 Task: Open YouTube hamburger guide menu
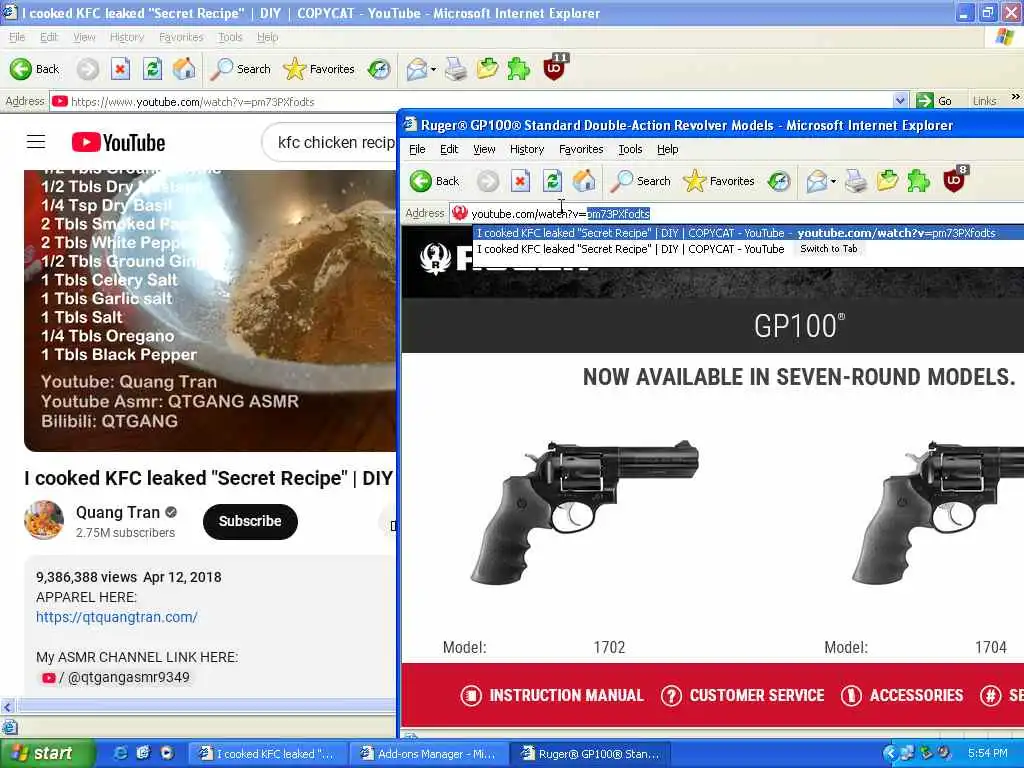pos(36,142)
